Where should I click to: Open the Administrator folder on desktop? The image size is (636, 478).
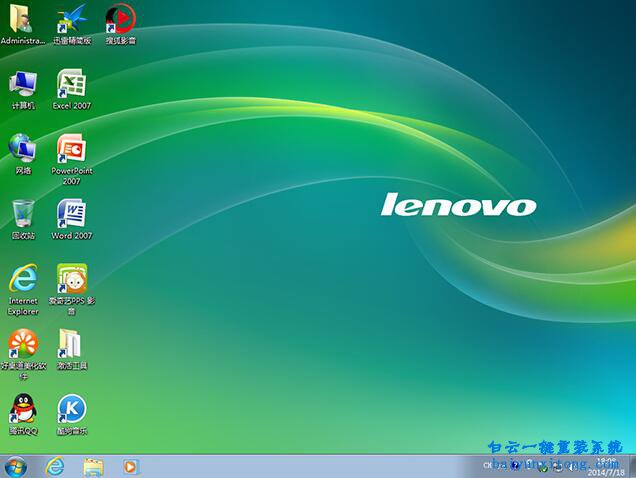22,20
